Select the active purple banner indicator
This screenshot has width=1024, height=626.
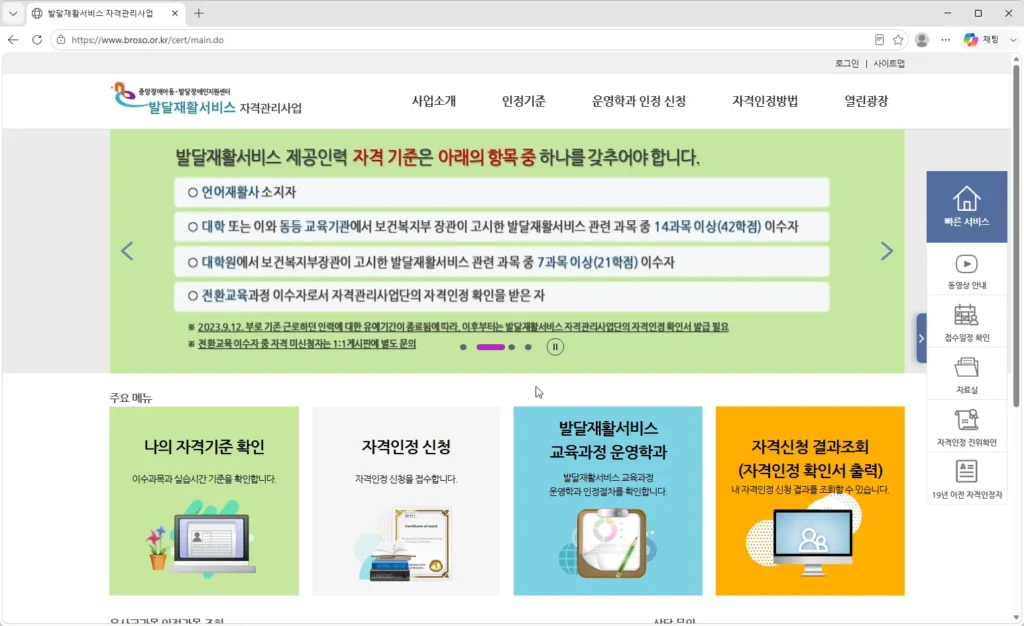pyautogui.click(x=490, y=347)
